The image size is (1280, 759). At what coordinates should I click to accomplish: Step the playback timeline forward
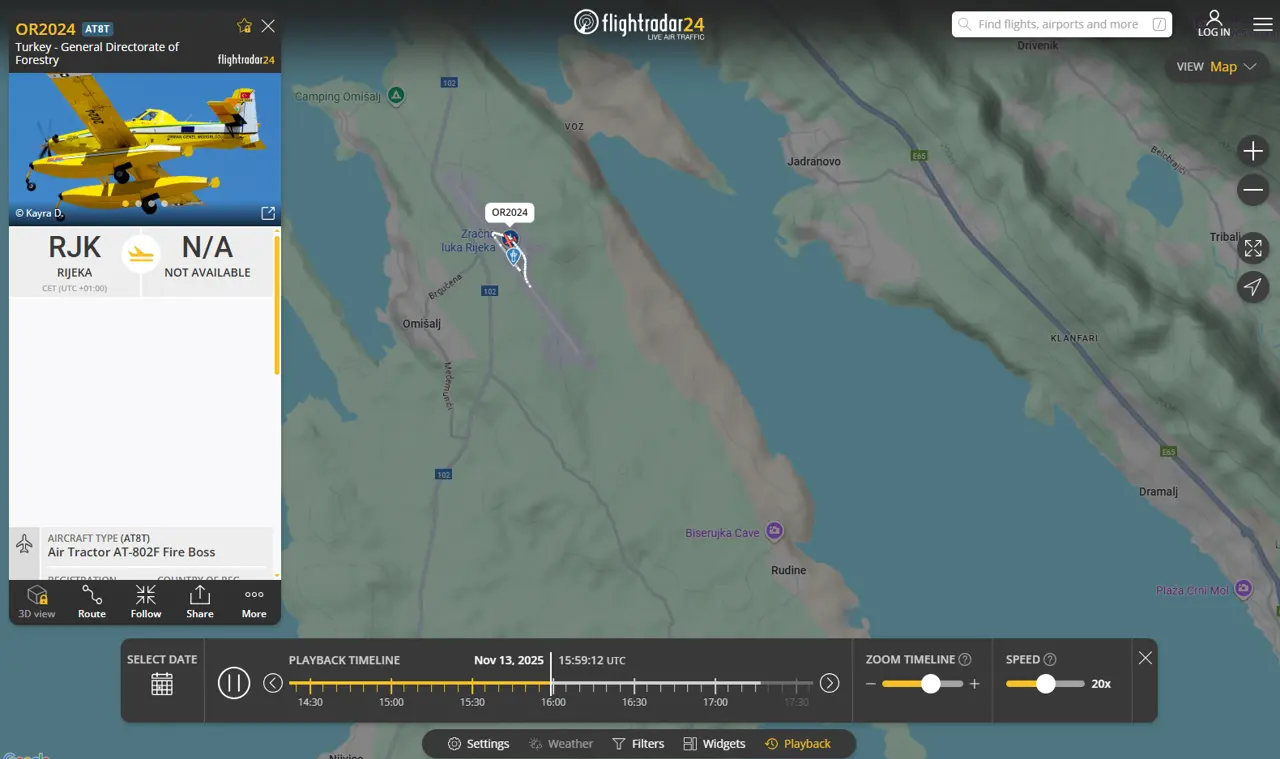[x=829, y=683]
